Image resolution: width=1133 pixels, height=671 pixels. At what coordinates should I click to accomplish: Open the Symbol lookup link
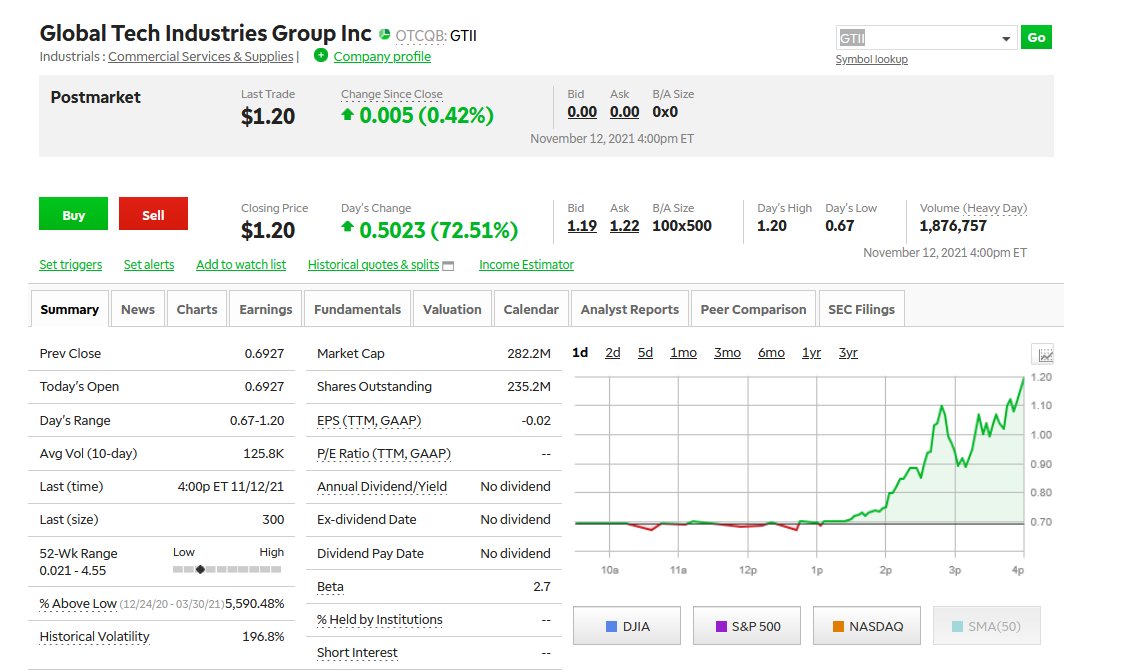(x=871, y=59)
